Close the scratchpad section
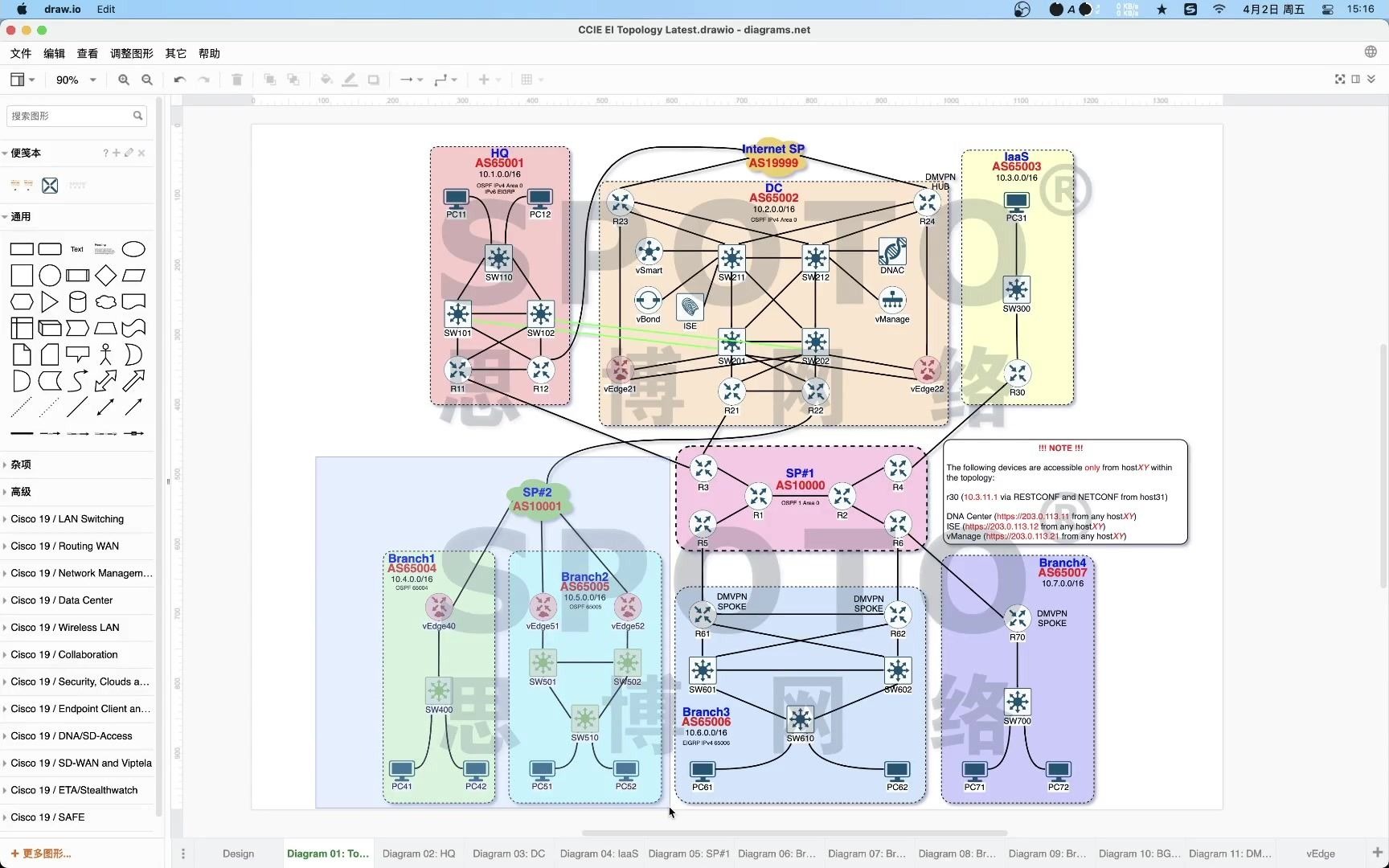 coord(141,153)
